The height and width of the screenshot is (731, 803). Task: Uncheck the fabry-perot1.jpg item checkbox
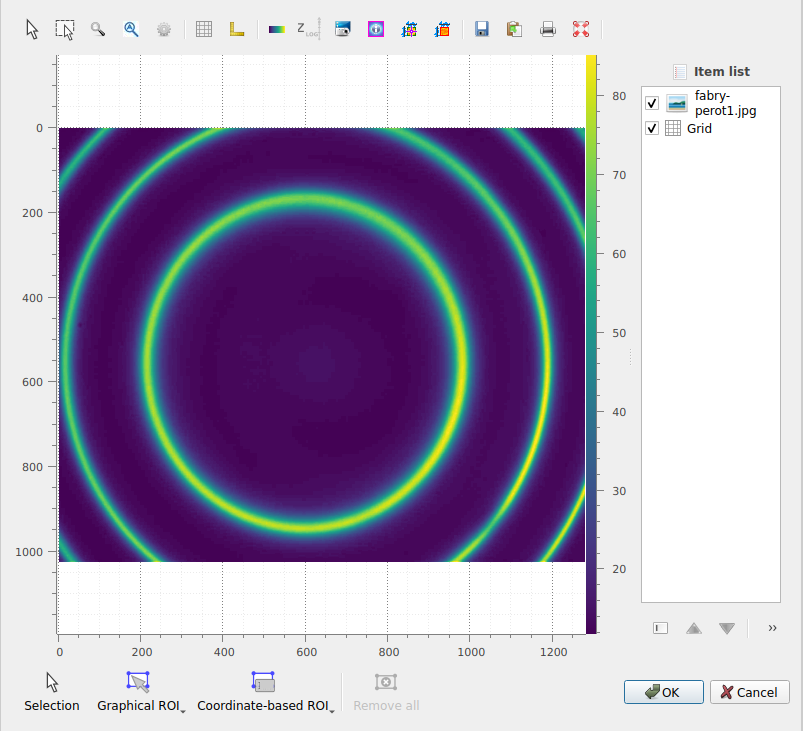(652, 103)
